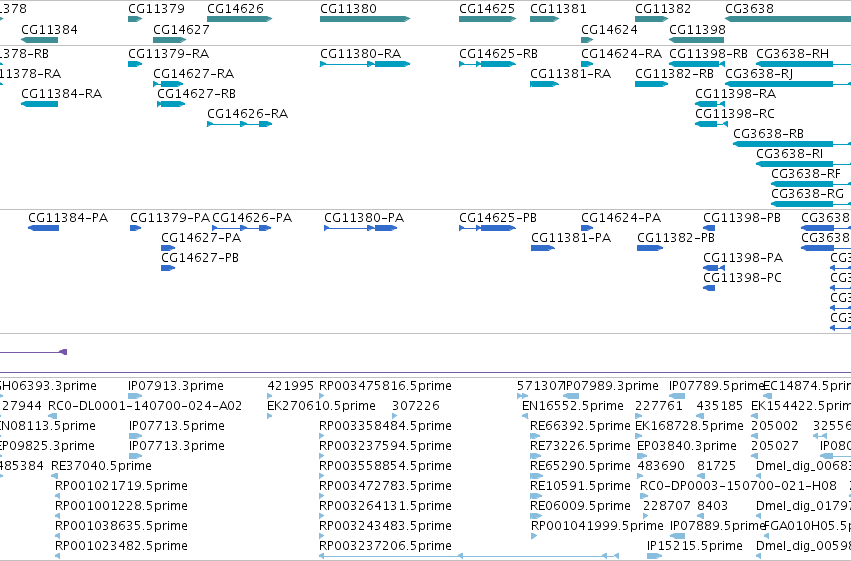Select protein CG11381-PA
Screen dimensions: 851x561
tap(571, 238)
